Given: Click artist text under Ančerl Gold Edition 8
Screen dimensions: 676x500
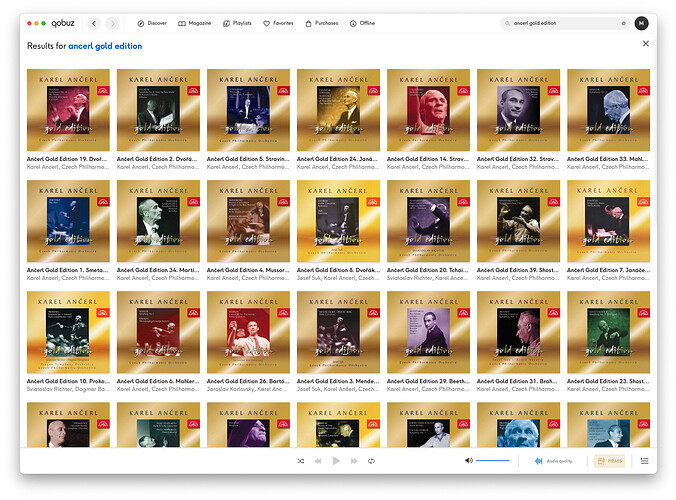Looking at the screenshot, I should 338,278.
